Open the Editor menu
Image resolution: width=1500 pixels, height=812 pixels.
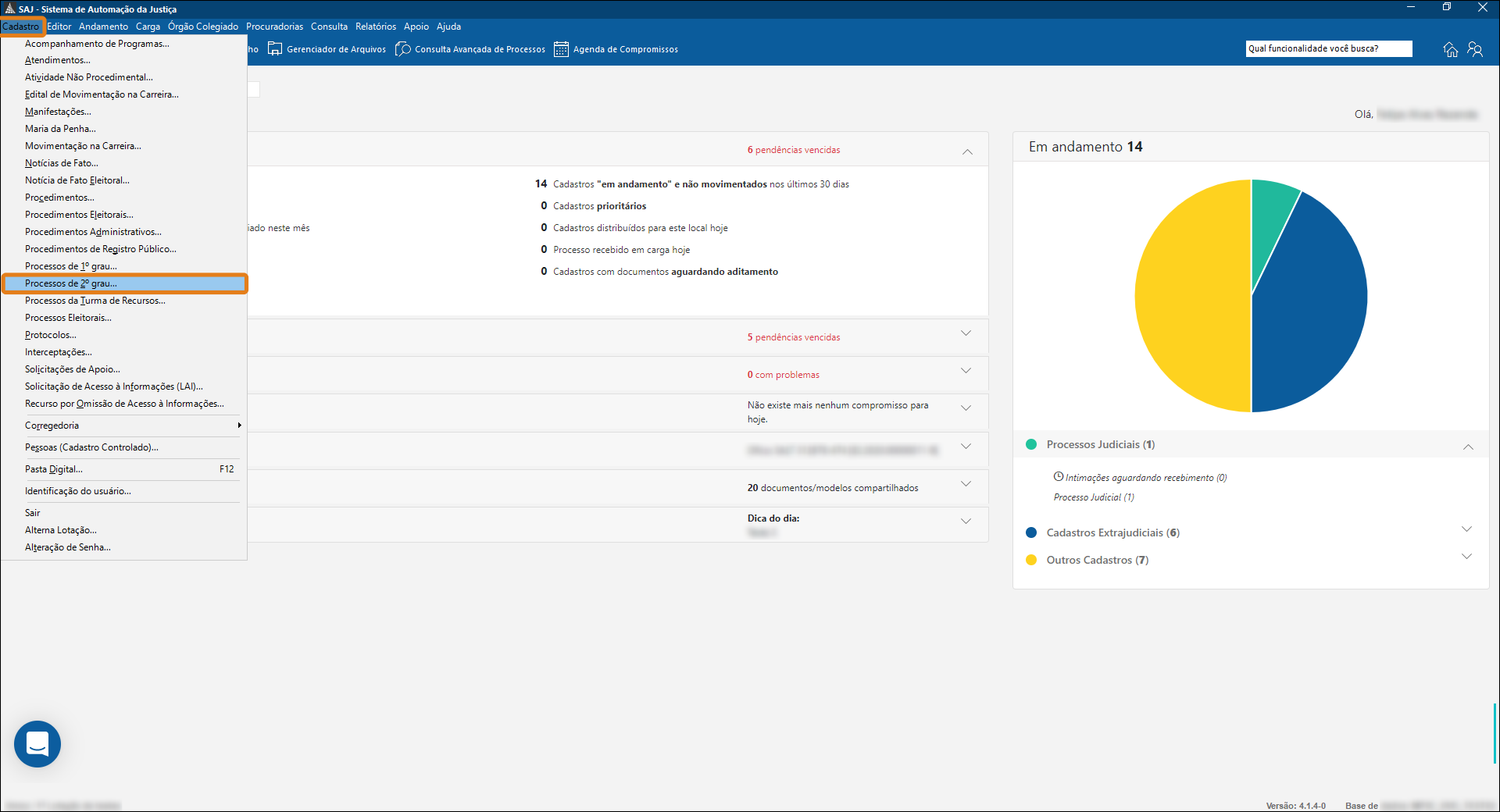pyautogui.click(x=59, y=27)
